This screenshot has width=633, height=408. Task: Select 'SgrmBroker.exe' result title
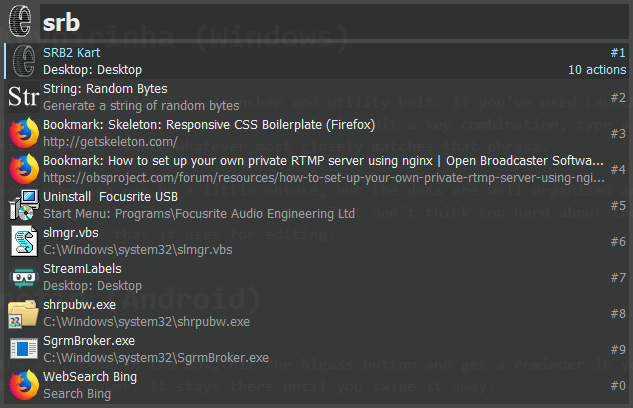click(89, 341)
